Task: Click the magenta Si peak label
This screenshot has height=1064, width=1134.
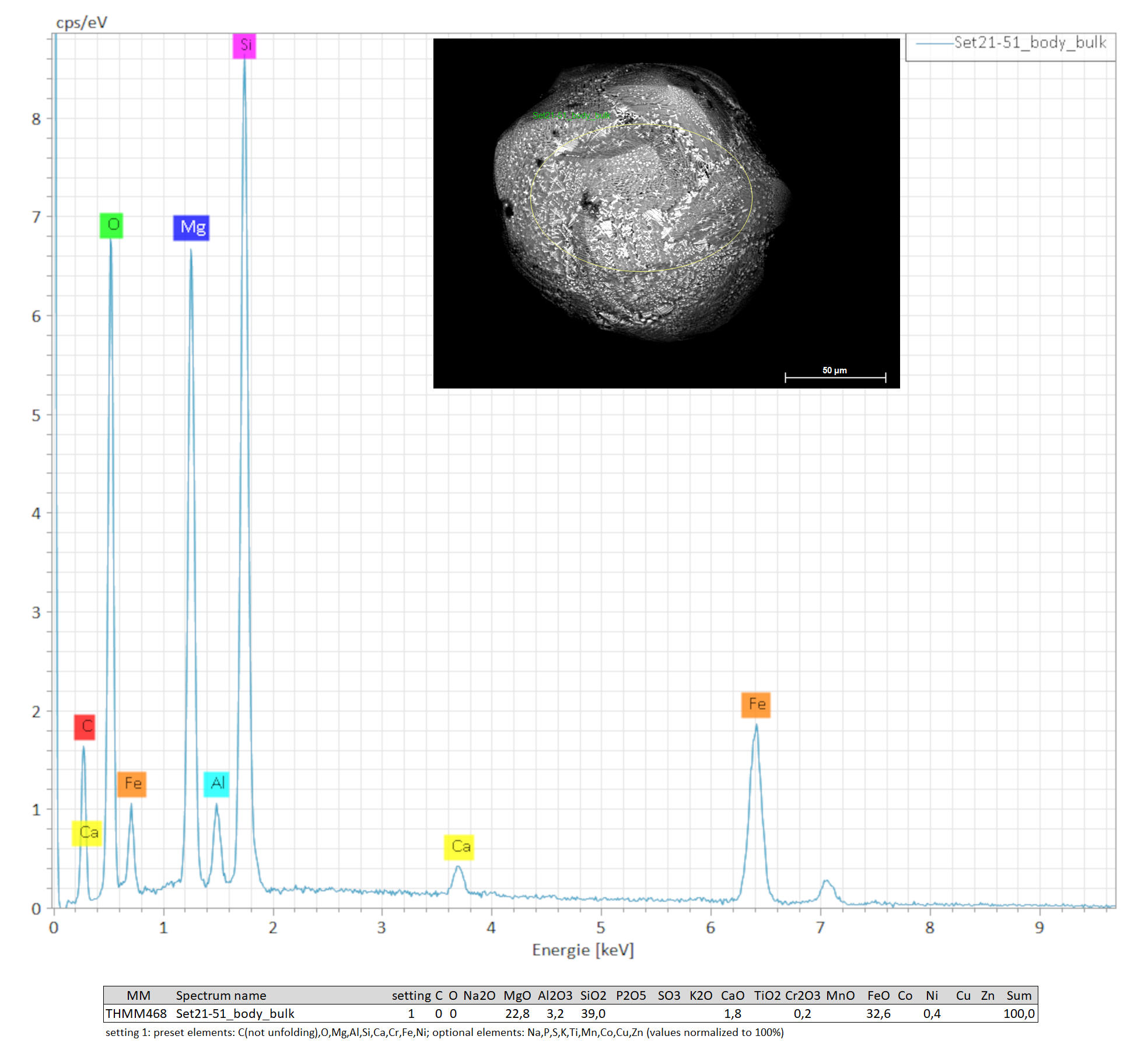Action: [244, 45]
